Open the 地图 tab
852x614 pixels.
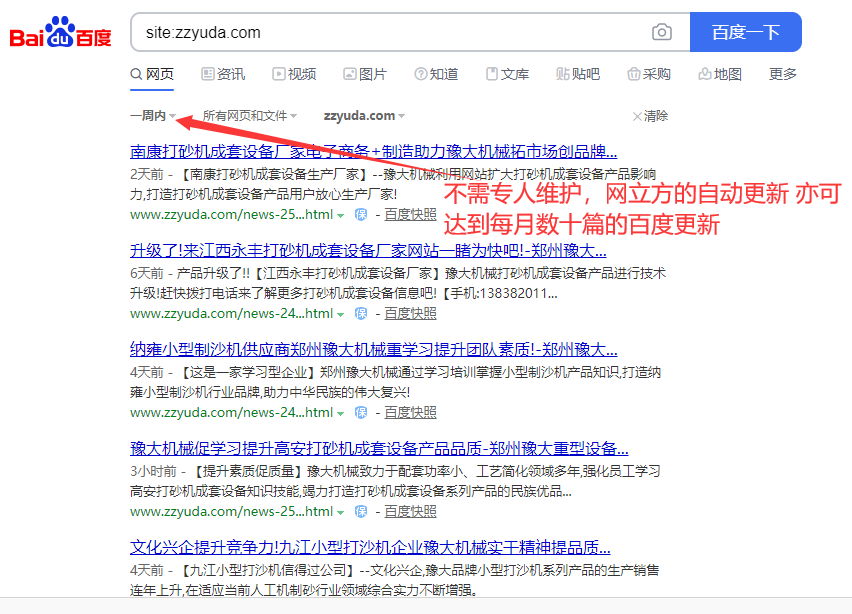[720, 74]
